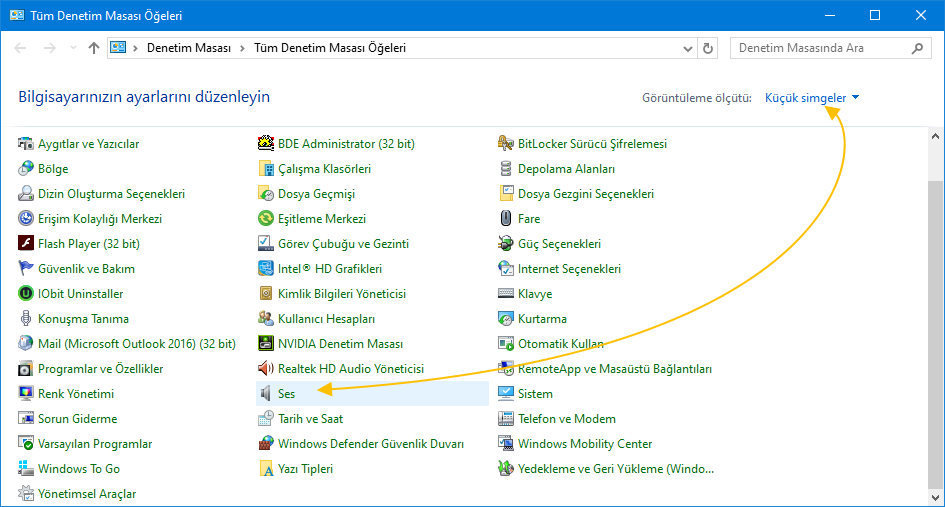945x507 pixels.
Task: Launch IObit Uninstaller icon
Action: pyautogui.click(x=25, y=294)
